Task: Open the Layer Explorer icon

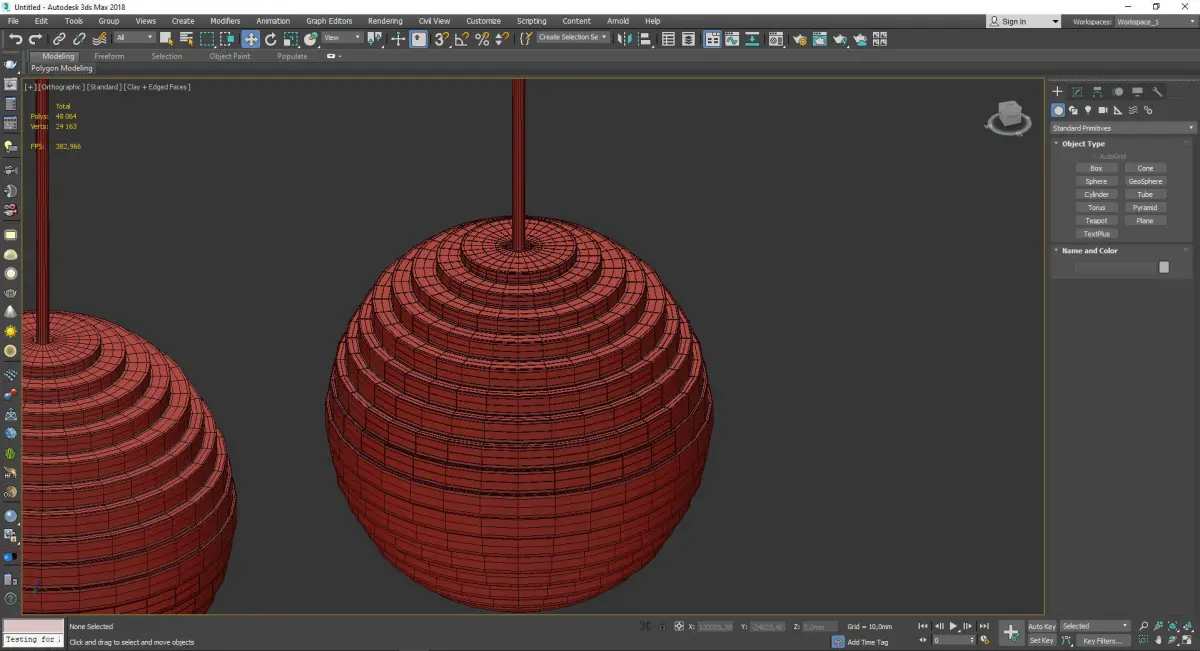Action: (688, 39)
